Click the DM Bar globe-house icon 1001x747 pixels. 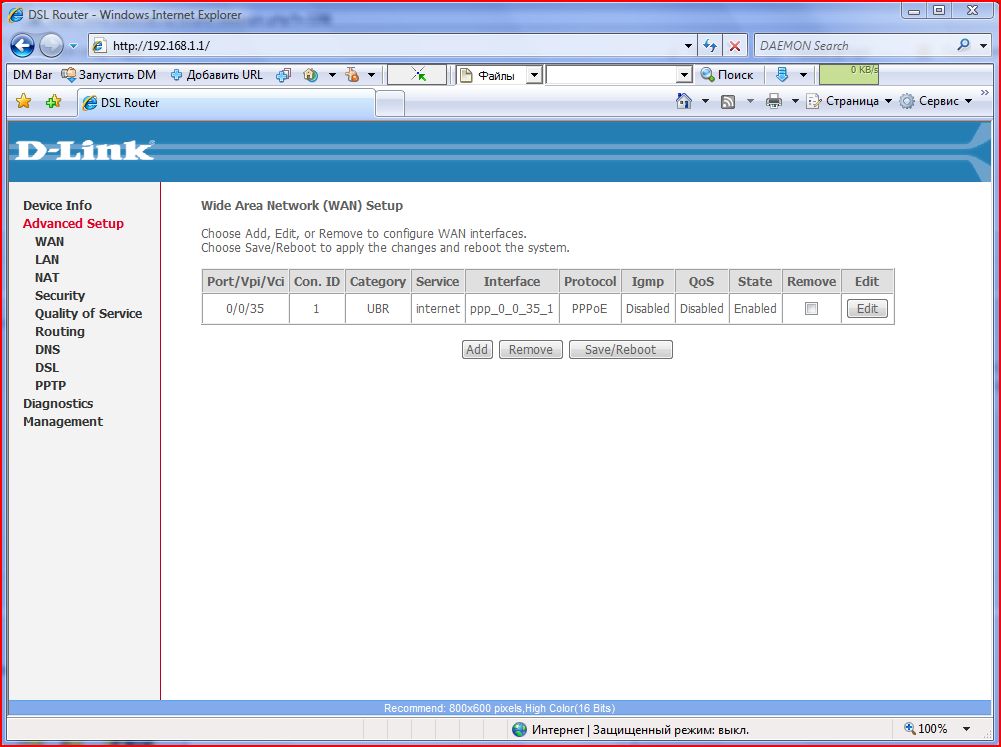click(x=311, y=75)
